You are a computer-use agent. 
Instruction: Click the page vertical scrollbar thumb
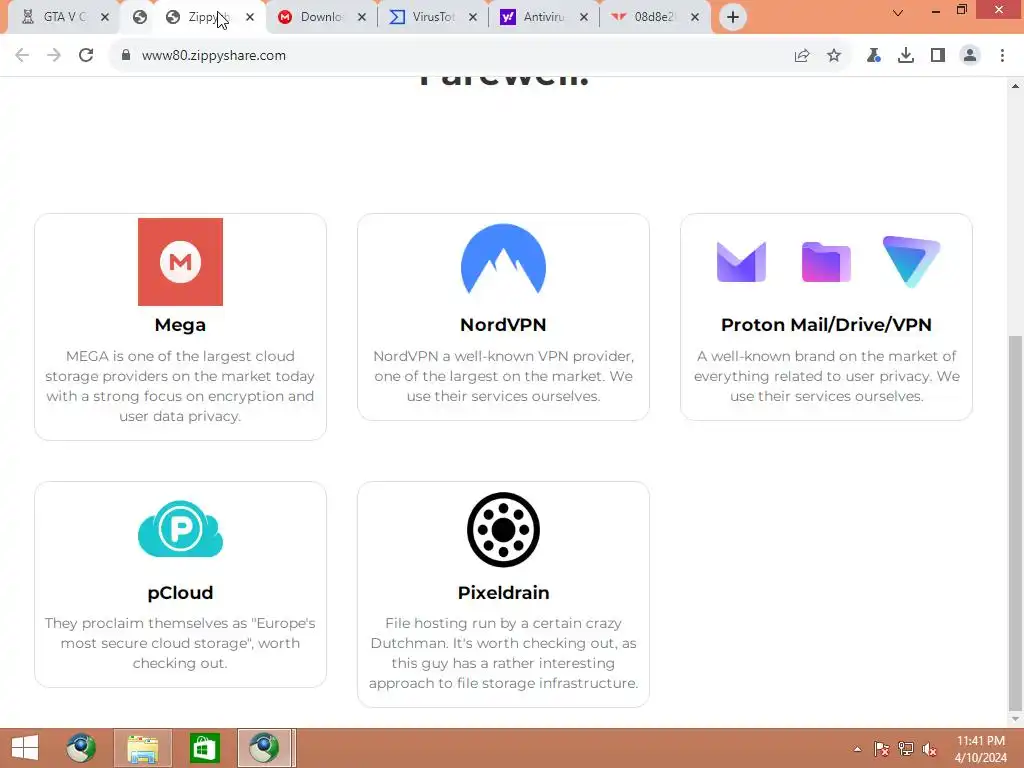(x=1016, y=522)
